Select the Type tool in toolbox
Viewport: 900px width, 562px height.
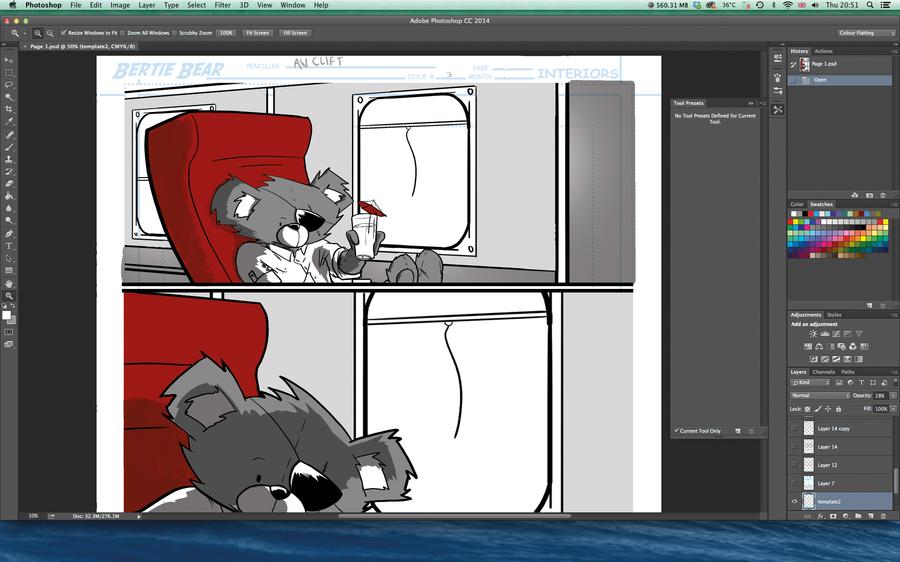[9, 246]
